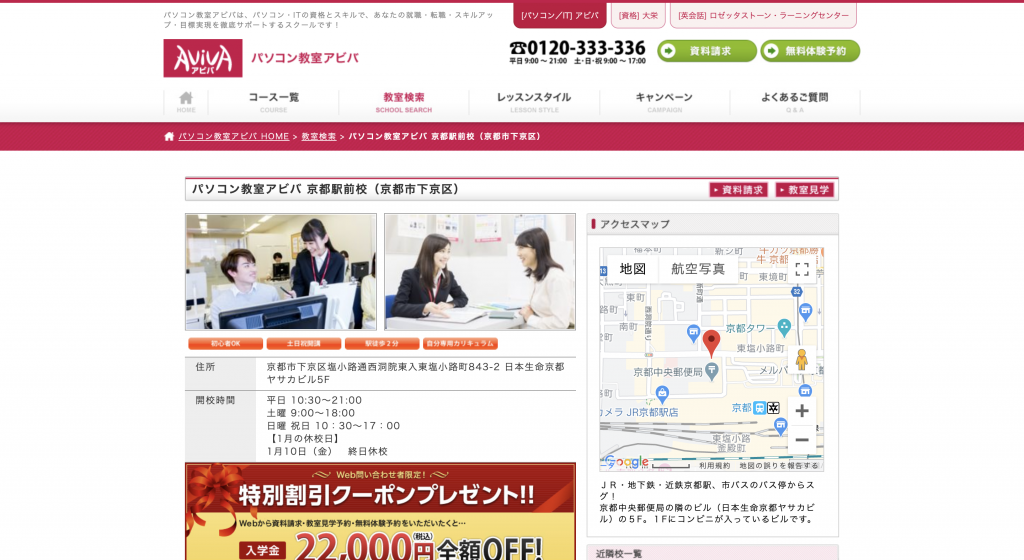Click the 駅徒歩2分 tag
Image resolution: width=1024 pixels, height=560 pixels.
[382, 343]
